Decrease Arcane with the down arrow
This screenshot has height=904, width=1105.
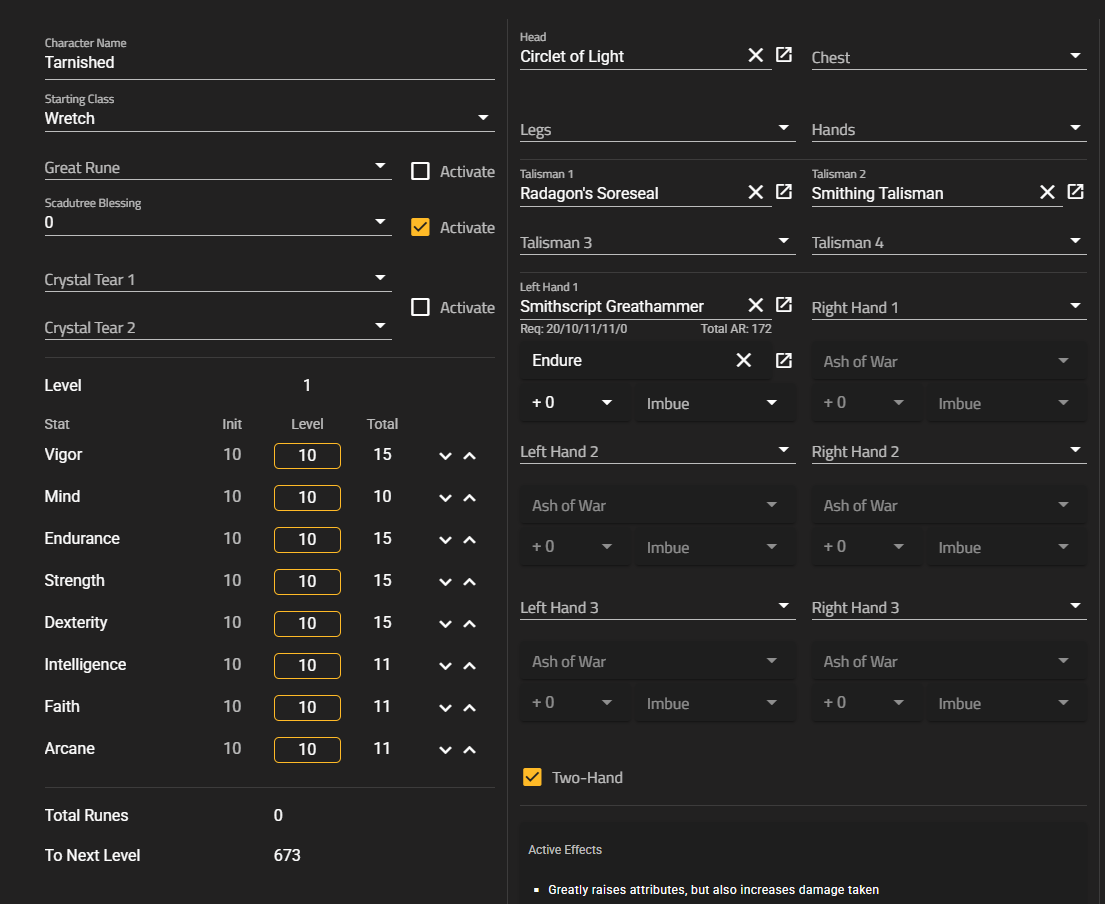445,750
